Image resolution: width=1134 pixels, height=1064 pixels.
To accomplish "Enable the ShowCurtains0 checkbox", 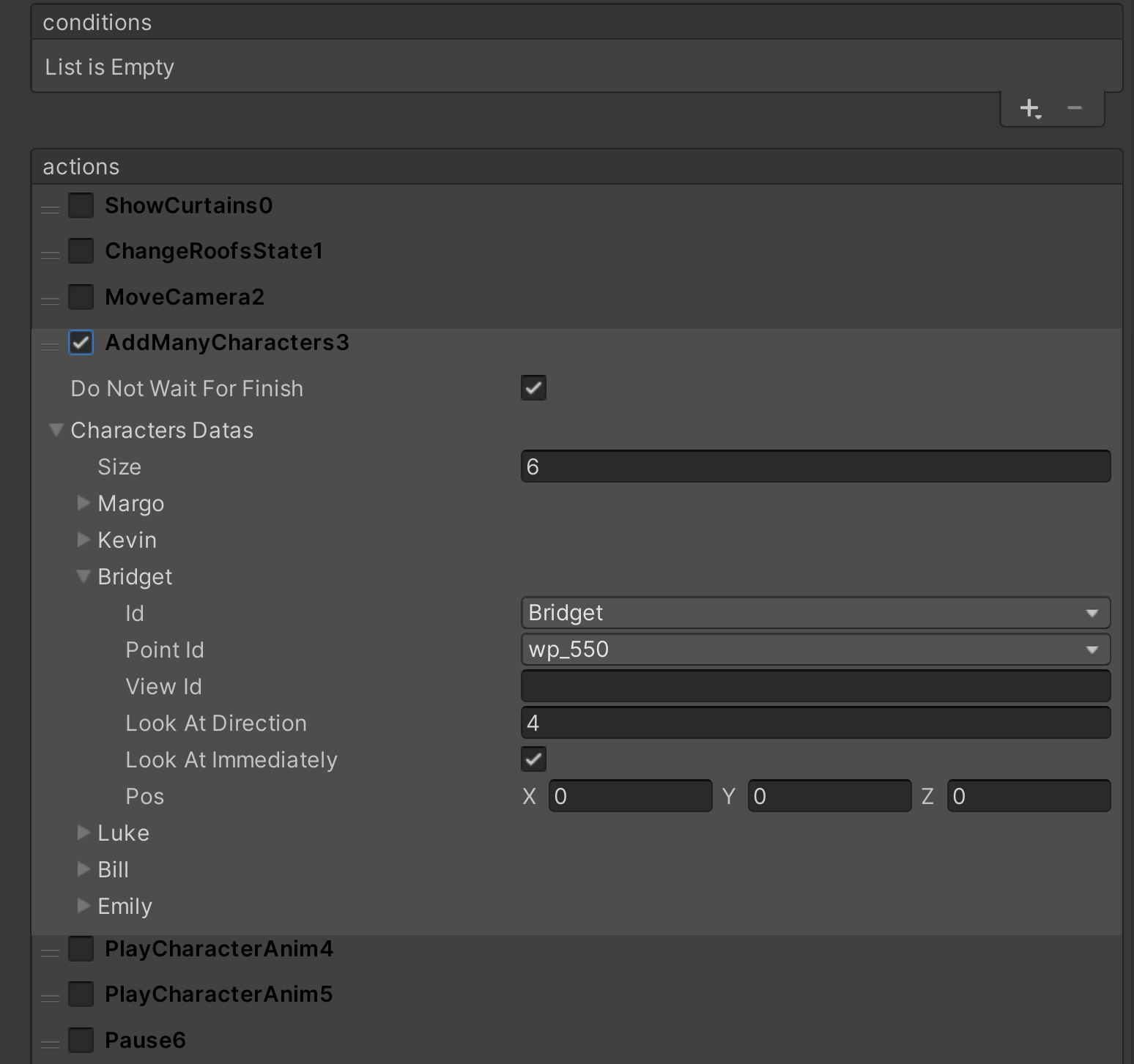I will (x=81, y=205).
